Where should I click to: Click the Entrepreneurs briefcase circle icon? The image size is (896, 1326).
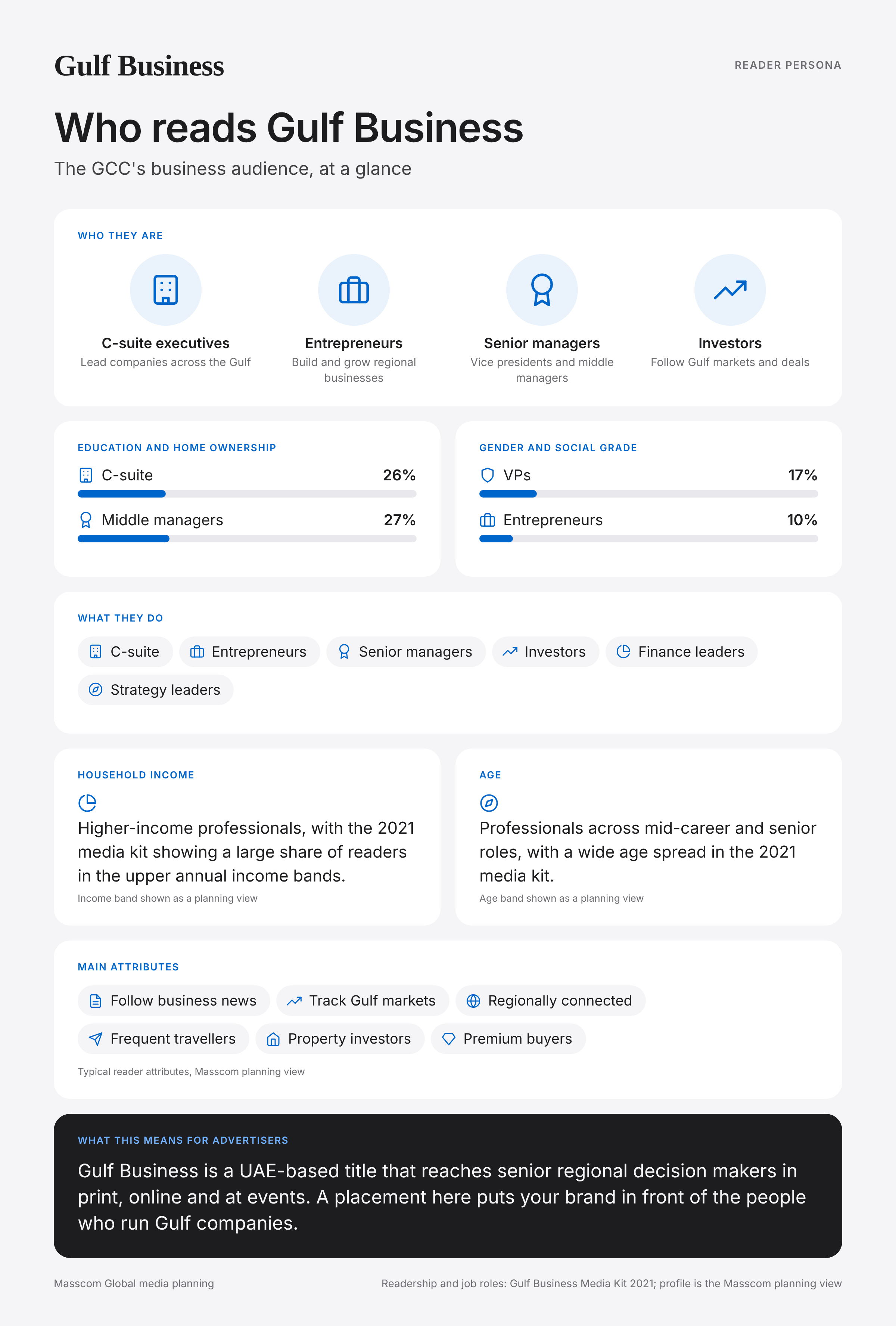(x=354, y=290)
